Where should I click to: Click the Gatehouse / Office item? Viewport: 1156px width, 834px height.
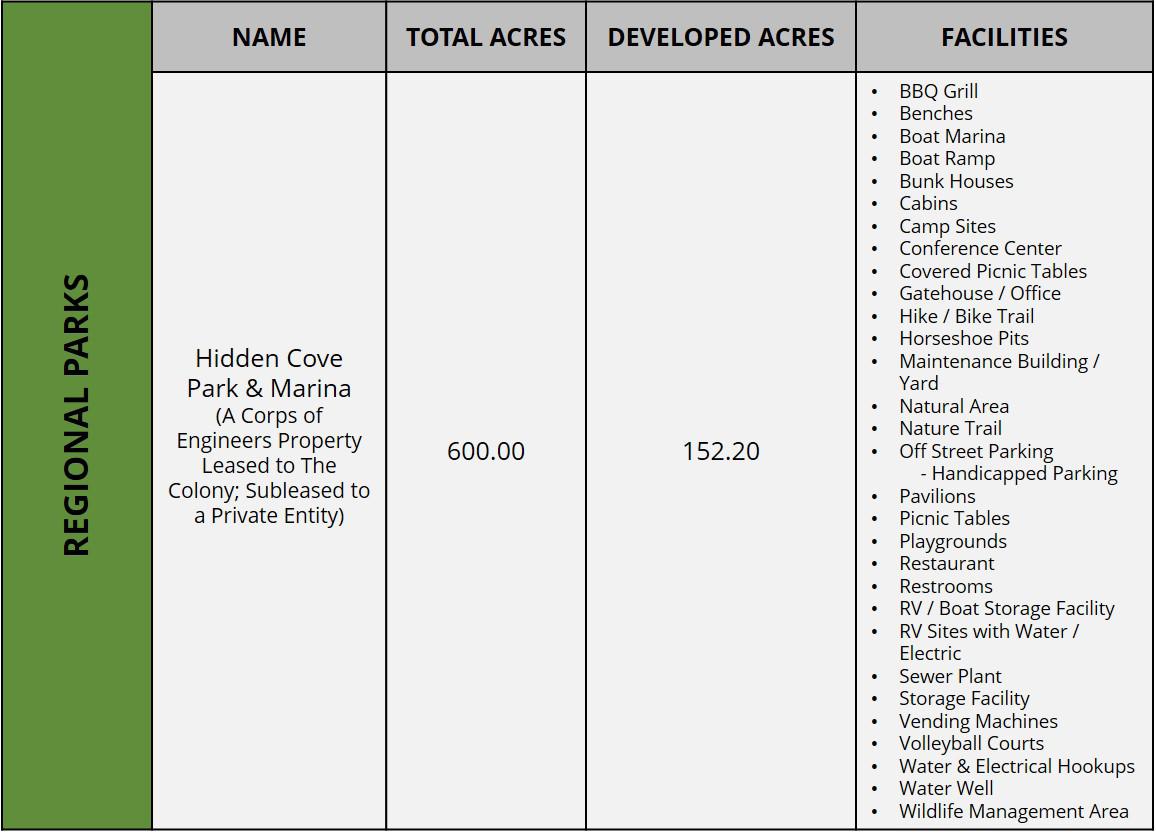(x=980, y=293)
